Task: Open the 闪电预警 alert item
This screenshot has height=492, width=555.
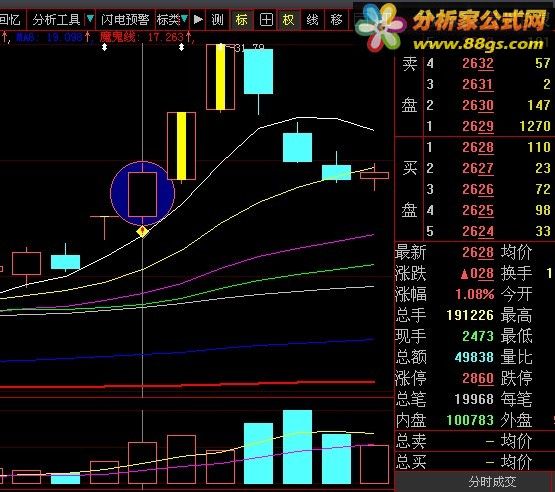Action: pos(125,19)
